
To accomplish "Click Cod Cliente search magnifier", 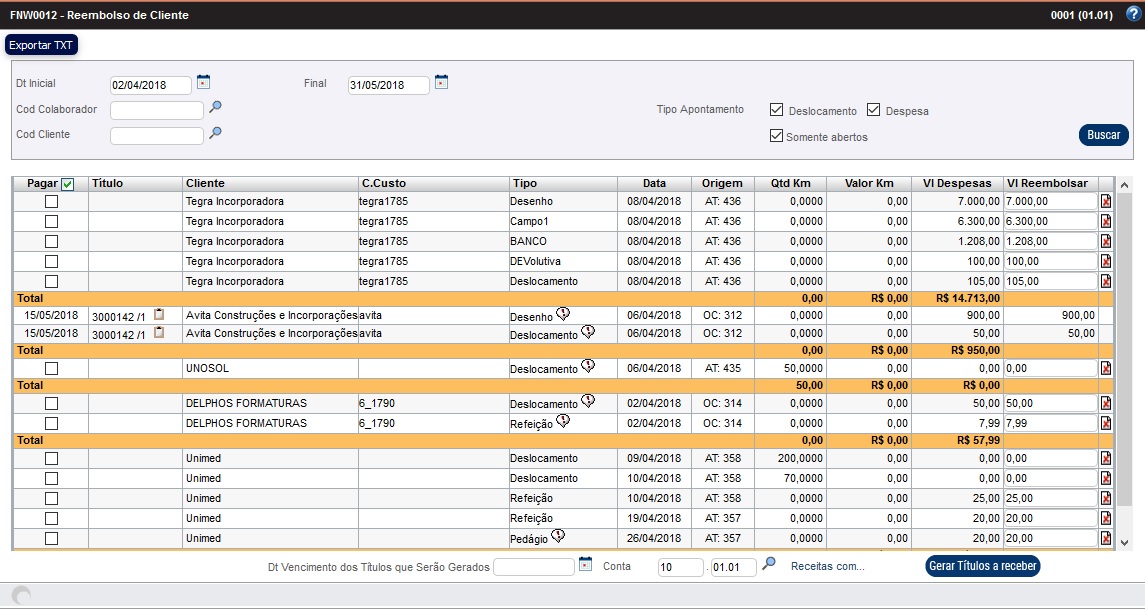I will click(x=215, y=132).
